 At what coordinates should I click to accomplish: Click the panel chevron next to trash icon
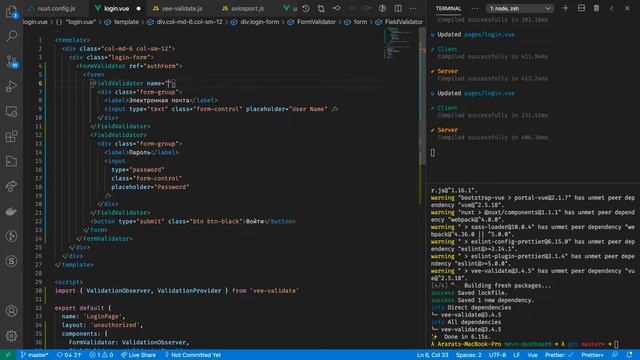[x=611, y=8]
